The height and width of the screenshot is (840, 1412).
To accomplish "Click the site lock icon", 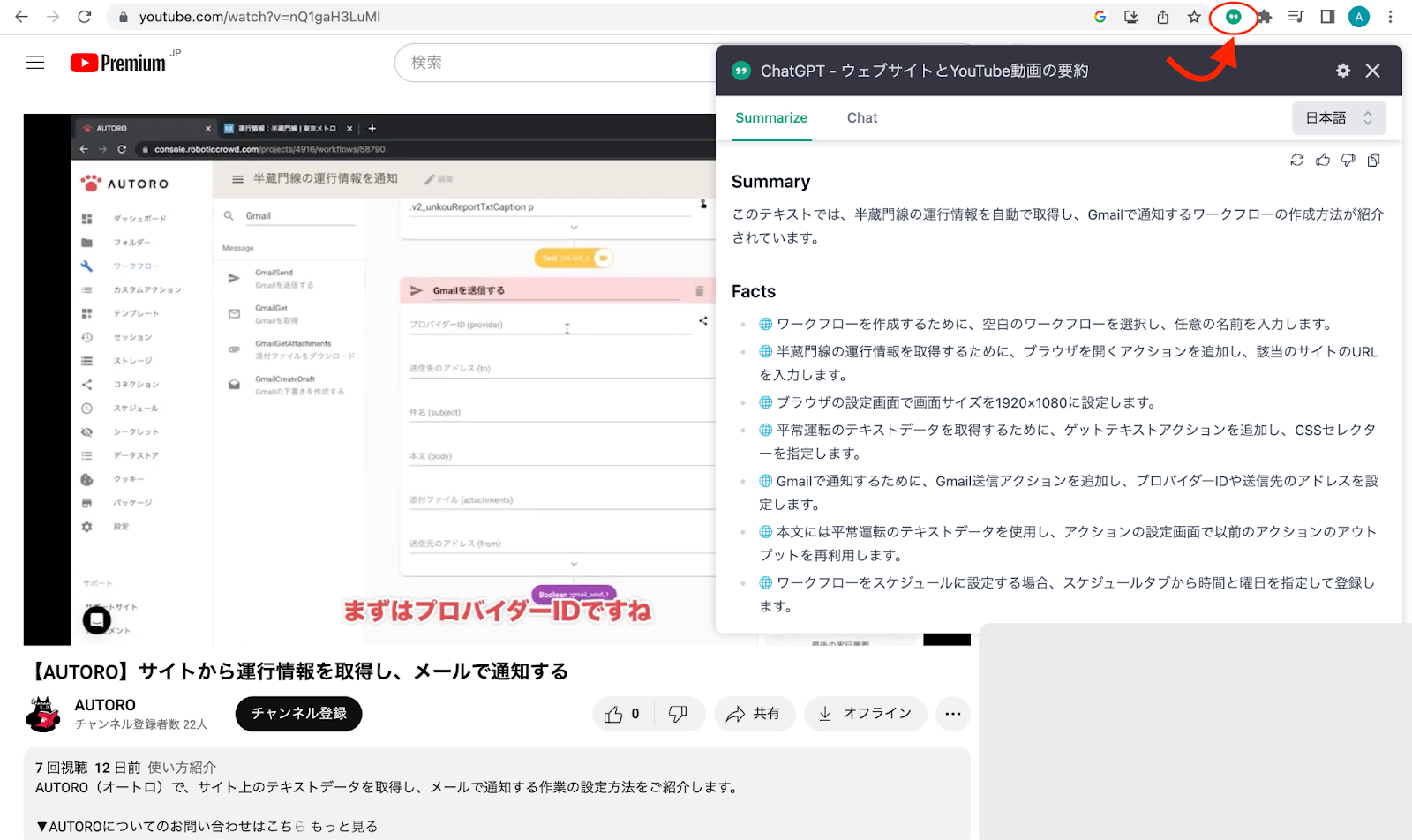I will 124,17.
